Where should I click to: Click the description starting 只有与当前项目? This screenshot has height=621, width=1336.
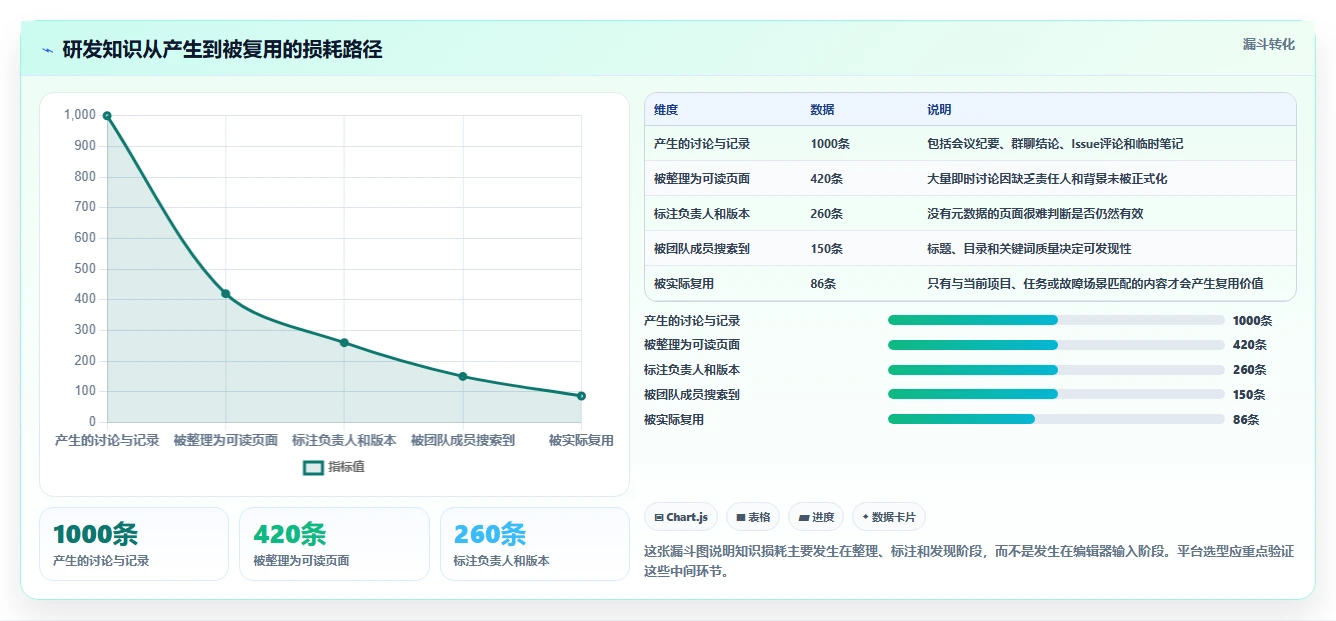pos(1095,284)
